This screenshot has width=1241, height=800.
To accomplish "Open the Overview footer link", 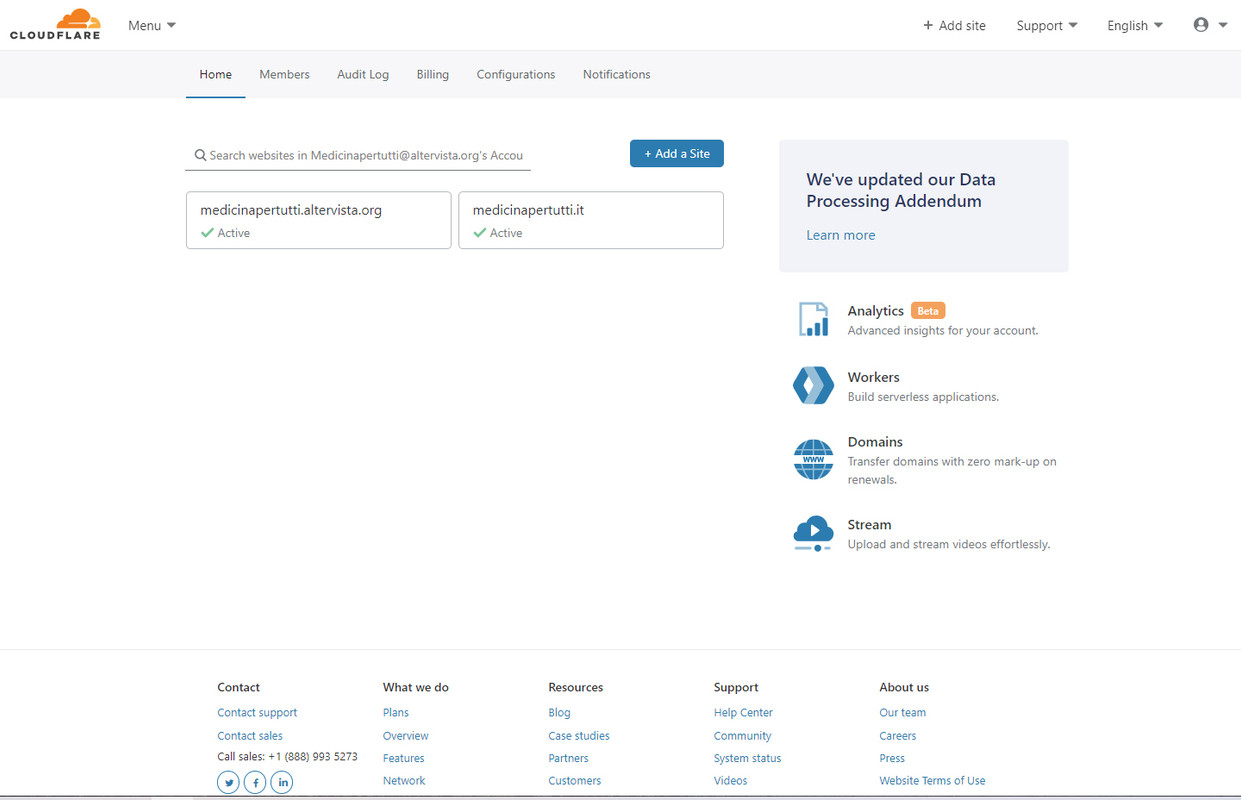I will click(x=406, y=736).
